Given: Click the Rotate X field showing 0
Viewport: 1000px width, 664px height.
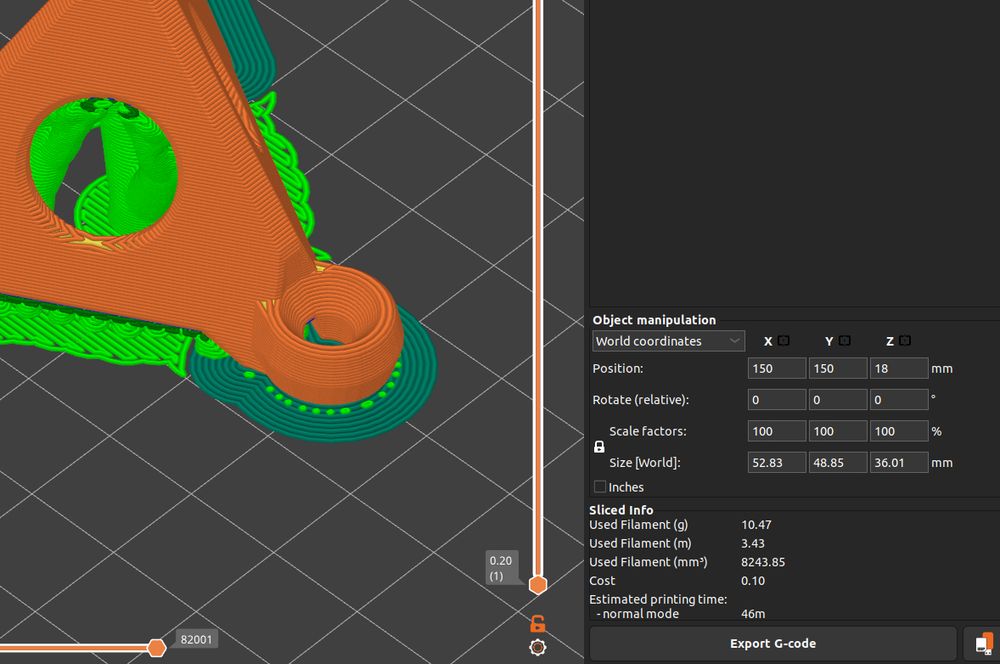Looking at the screenshot, I should [x=776, y=399].
